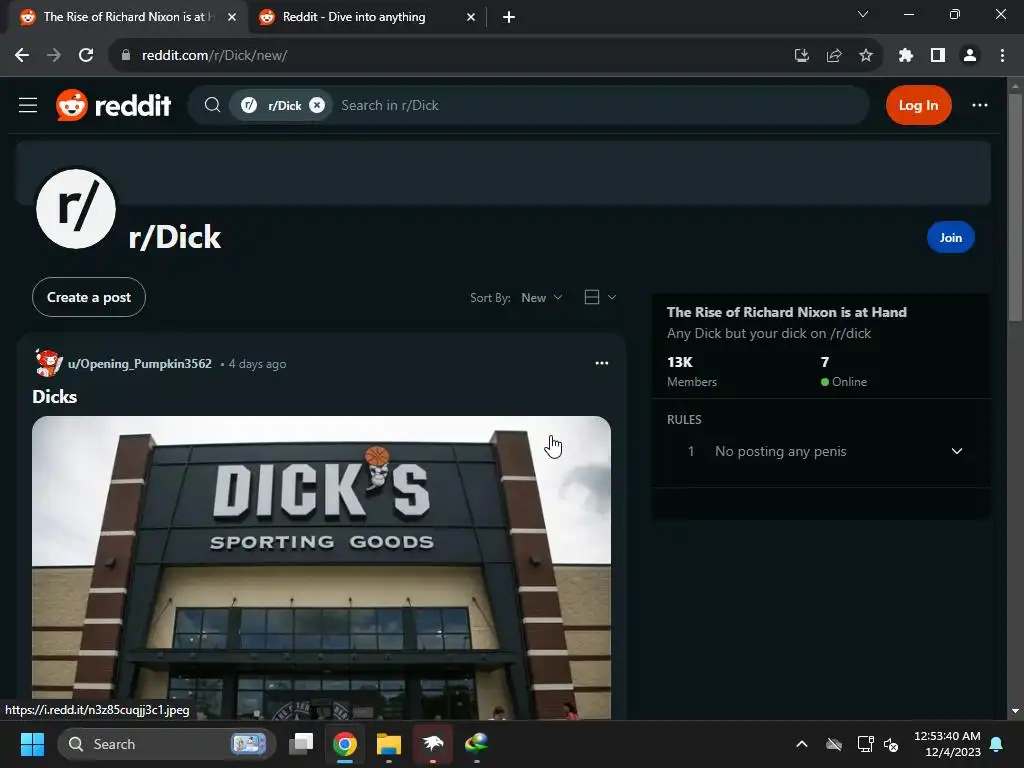Close the Reddit - Dive into anything tab
The height and width of the screenshot is (768, 1024).
(471, 17)
